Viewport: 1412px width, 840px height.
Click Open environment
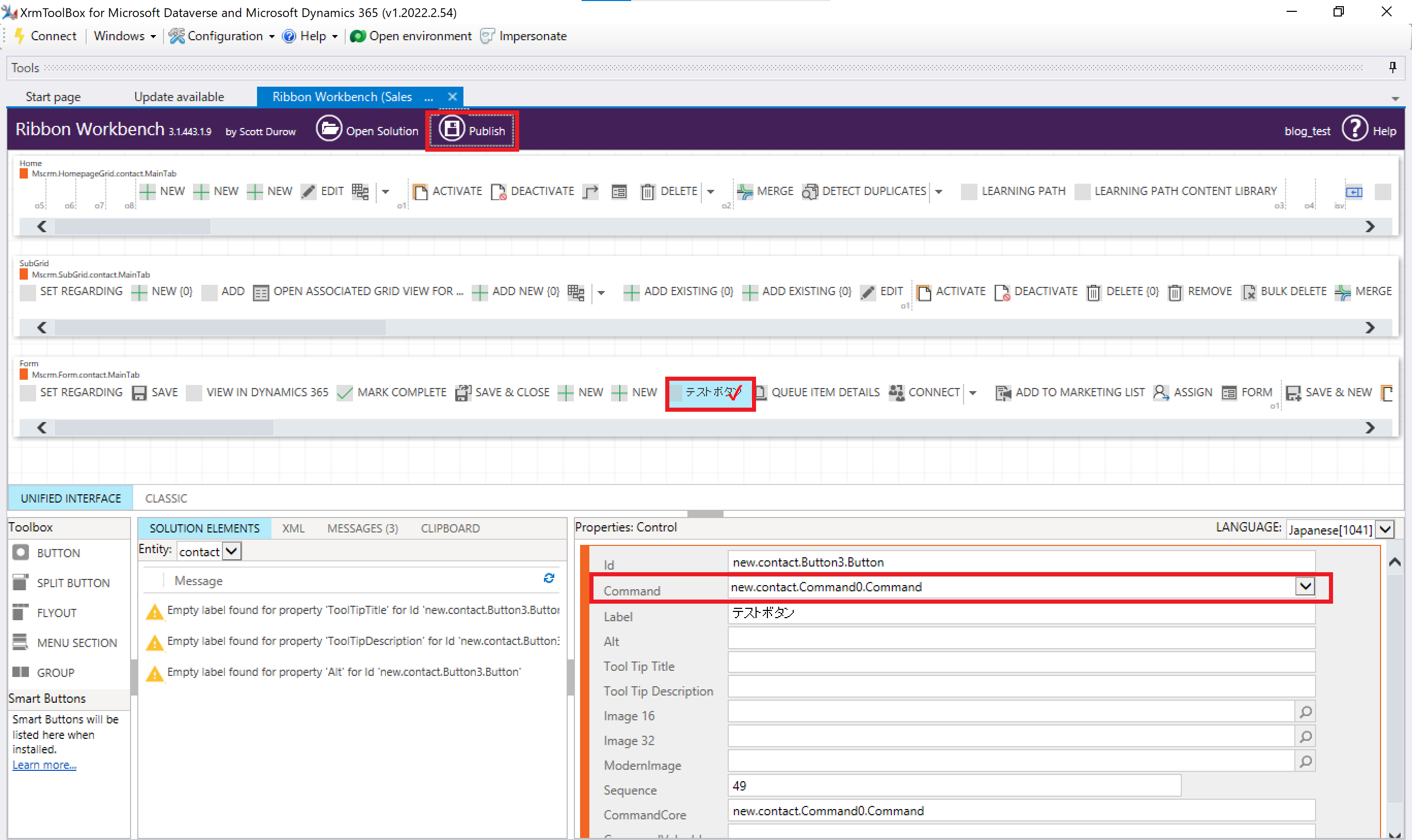[x=410, y=36]
